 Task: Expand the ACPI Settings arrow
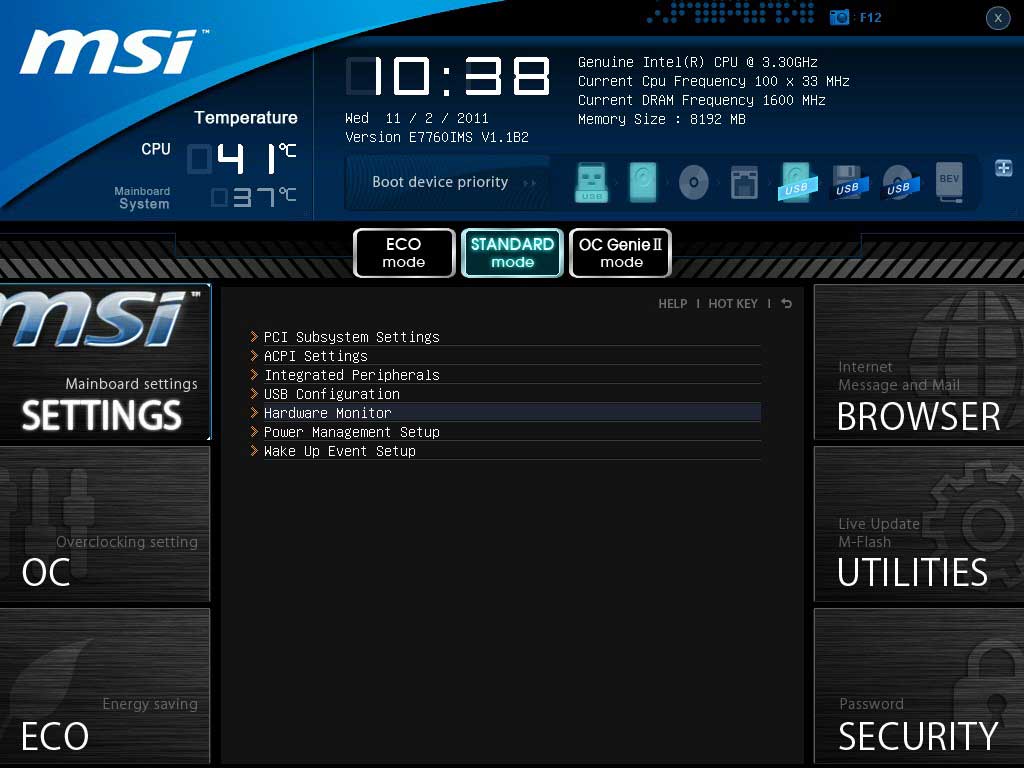[x=255, y=355]
